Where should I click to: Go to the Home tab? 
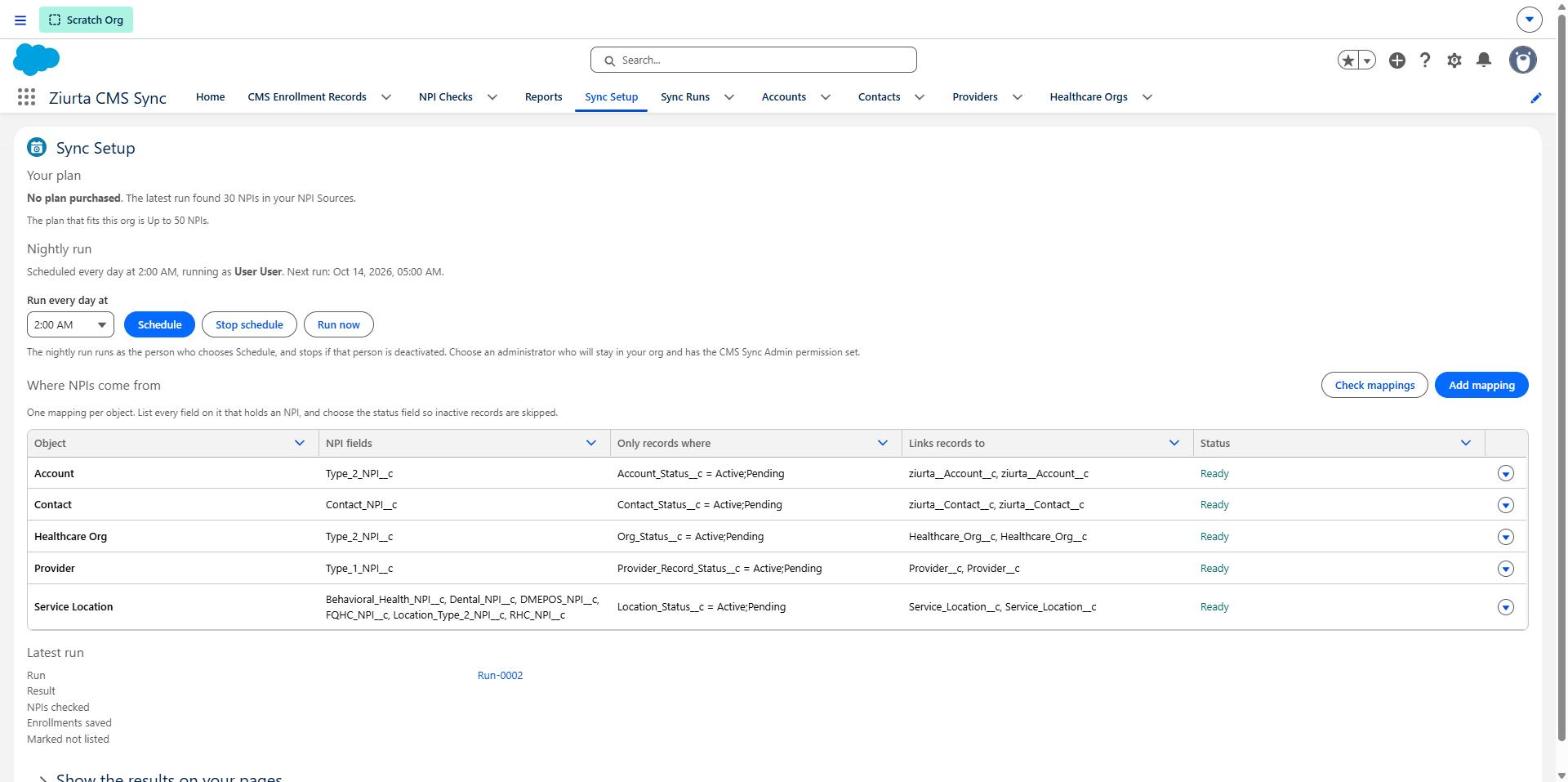coord(210,97)
